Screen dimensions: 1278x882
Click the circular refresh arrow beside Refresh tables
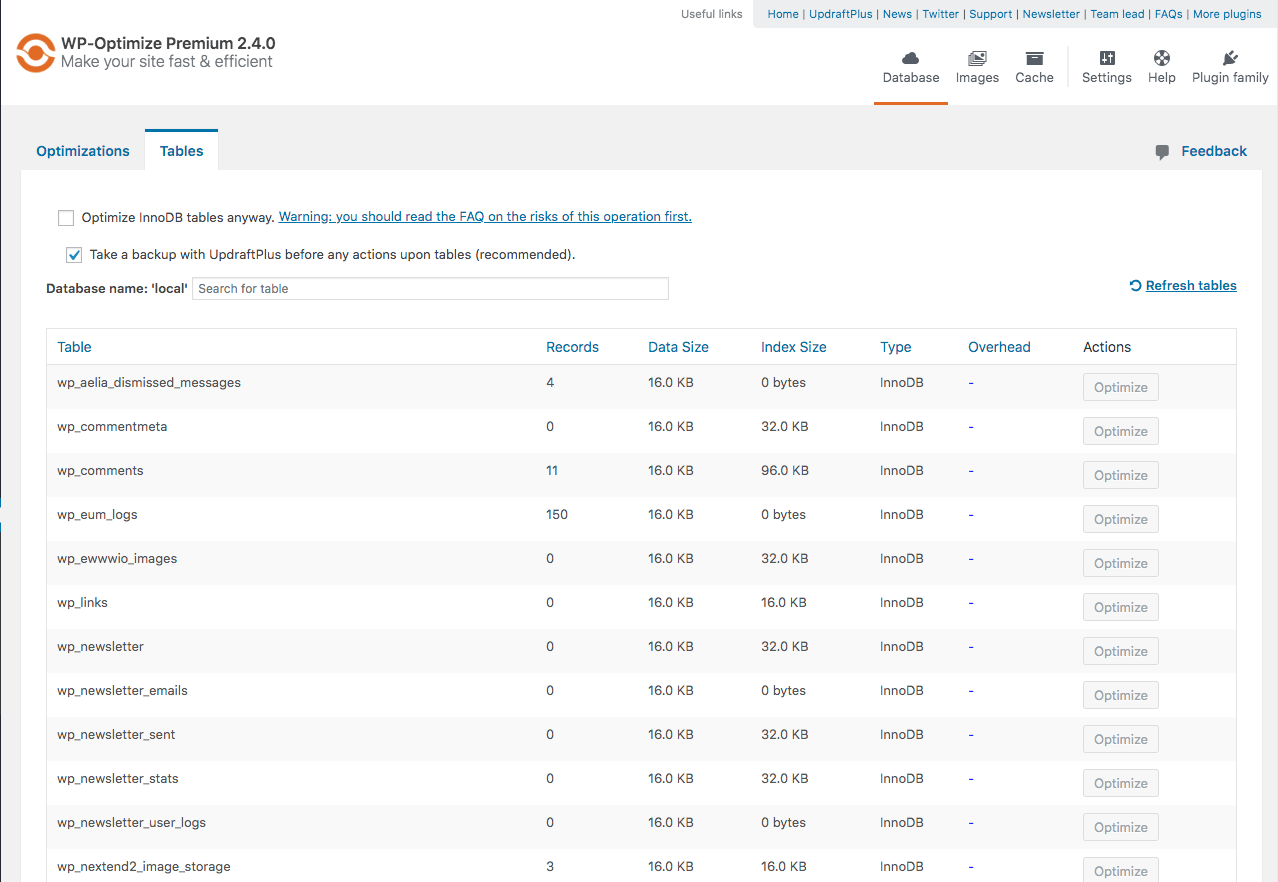[1134, 285]
